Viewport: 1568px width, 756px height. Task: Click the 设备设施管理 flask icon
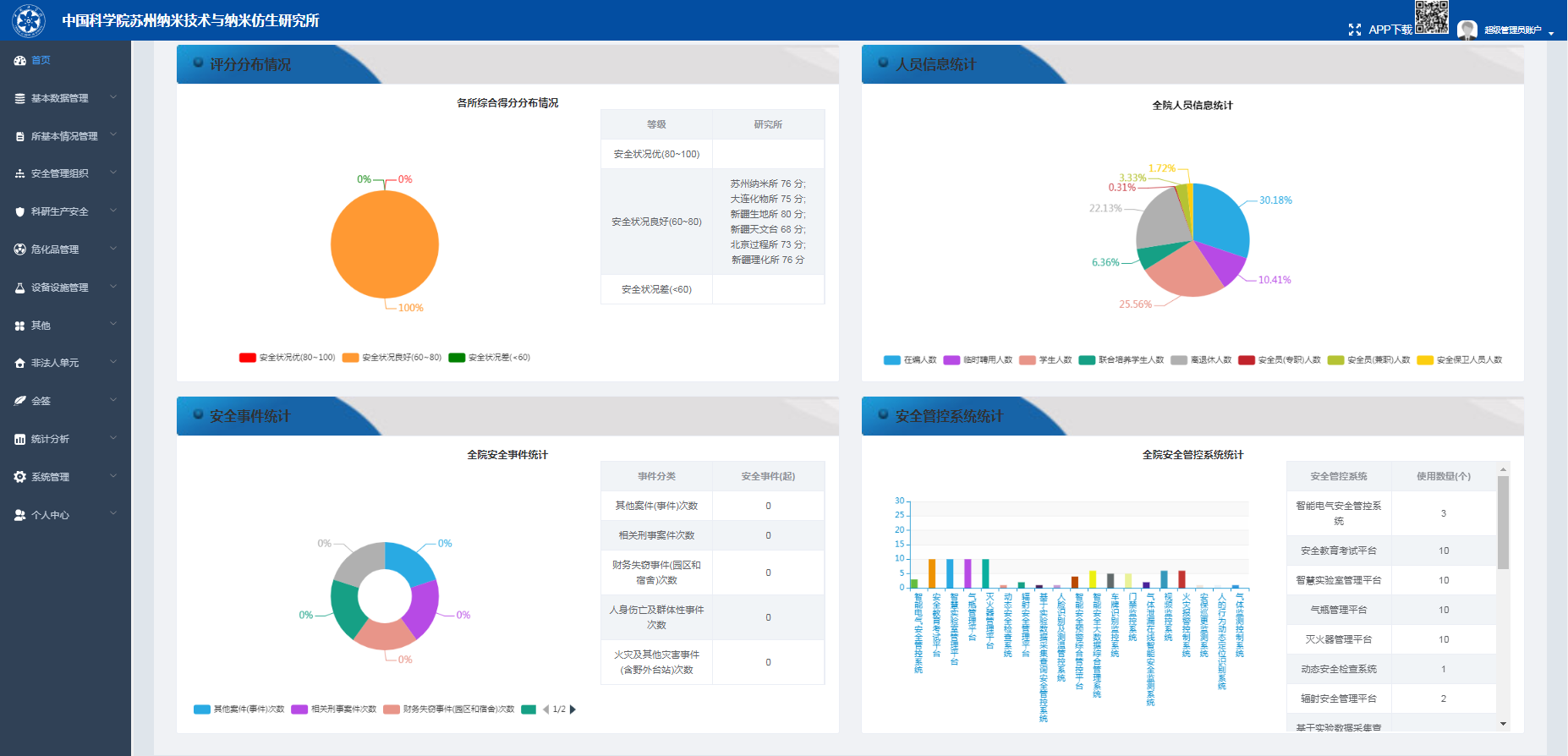click(20, 288)
